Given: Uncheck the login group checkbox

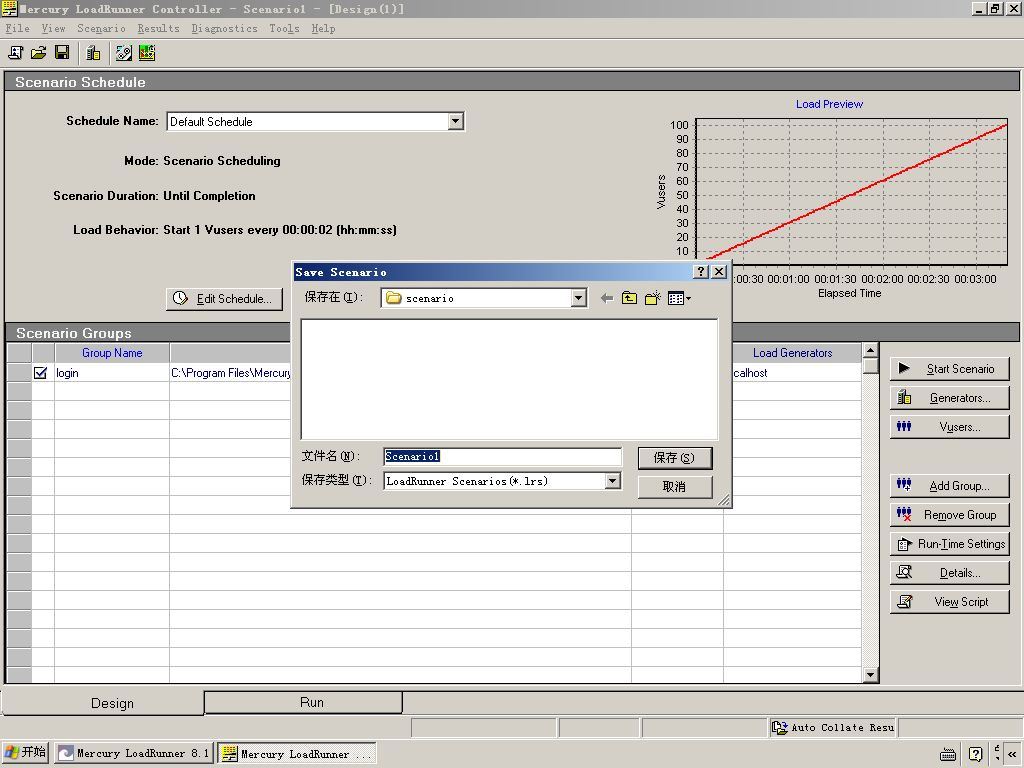Looking at the screenshot, I should coord(40,372).
